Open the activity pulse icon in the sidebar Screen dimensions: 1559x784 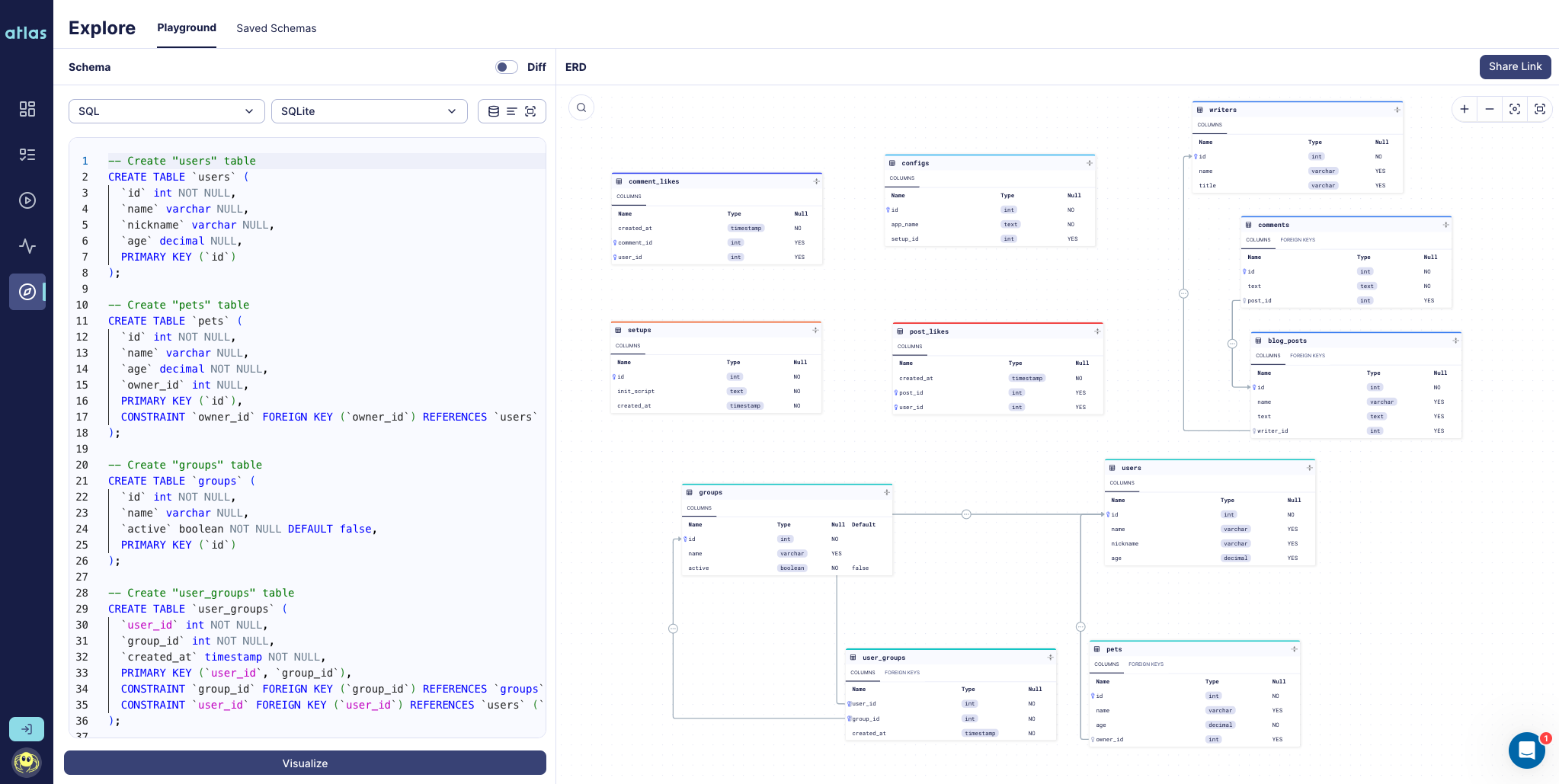point(27,246)
